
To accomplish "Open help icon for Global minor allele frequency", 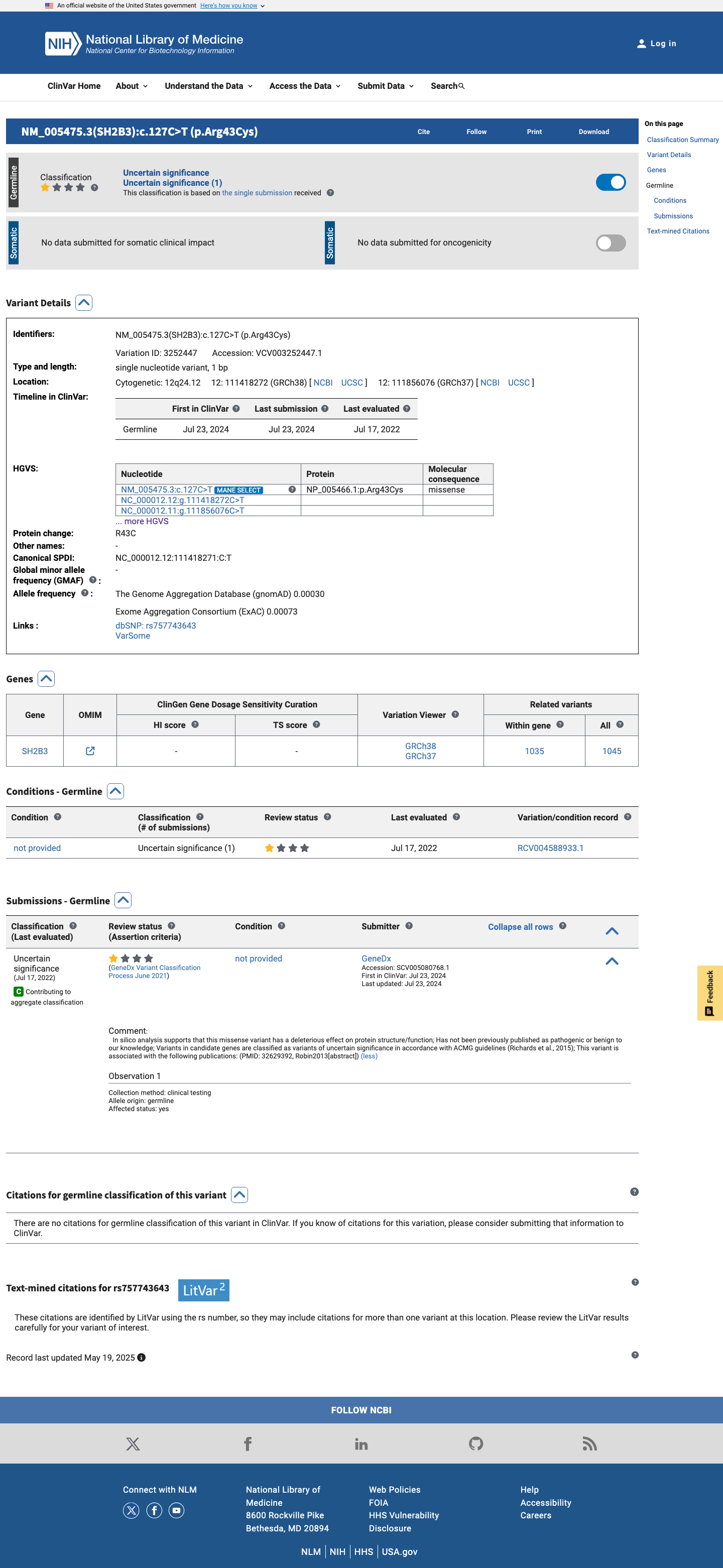I will coord(92,580).
